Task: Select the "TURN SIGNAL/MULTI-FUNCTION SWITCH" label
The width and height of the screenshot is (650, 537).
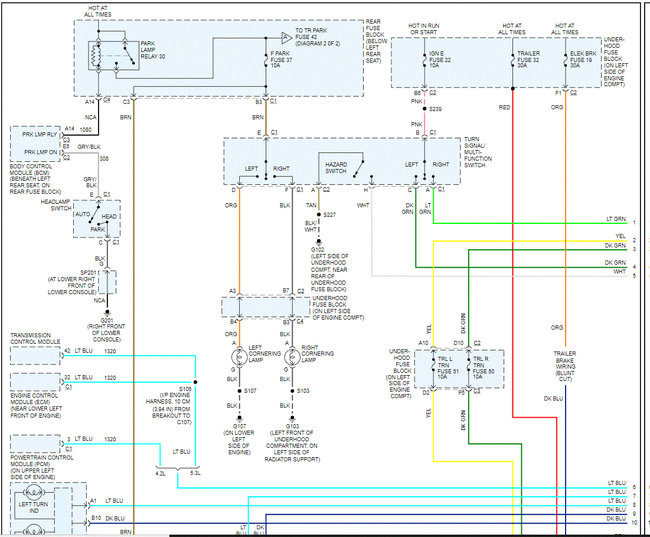Action: [x=478, y=152]
